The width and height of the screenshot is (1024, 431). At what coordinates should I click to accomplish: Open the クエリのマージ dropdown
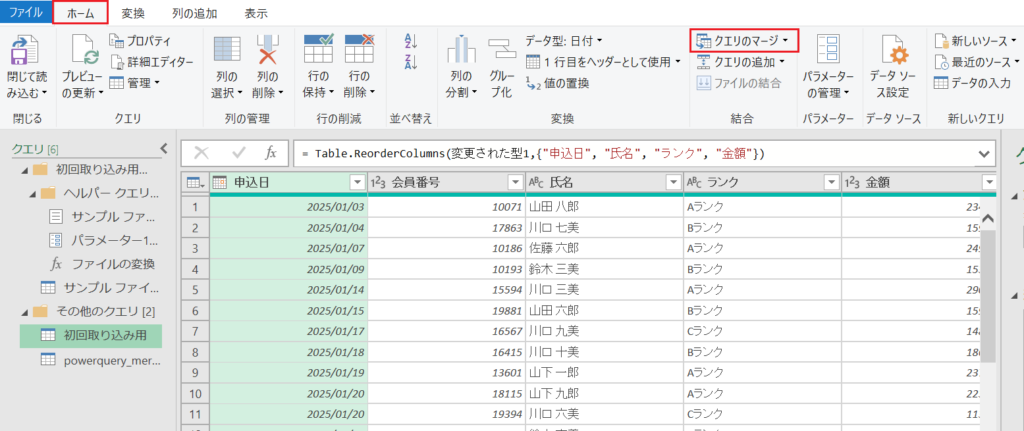[x=743, y=41]
